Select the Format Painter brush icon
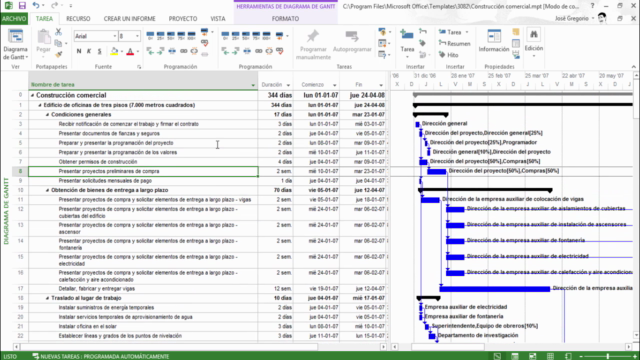640x360 pixels. (x=58, y=53)
